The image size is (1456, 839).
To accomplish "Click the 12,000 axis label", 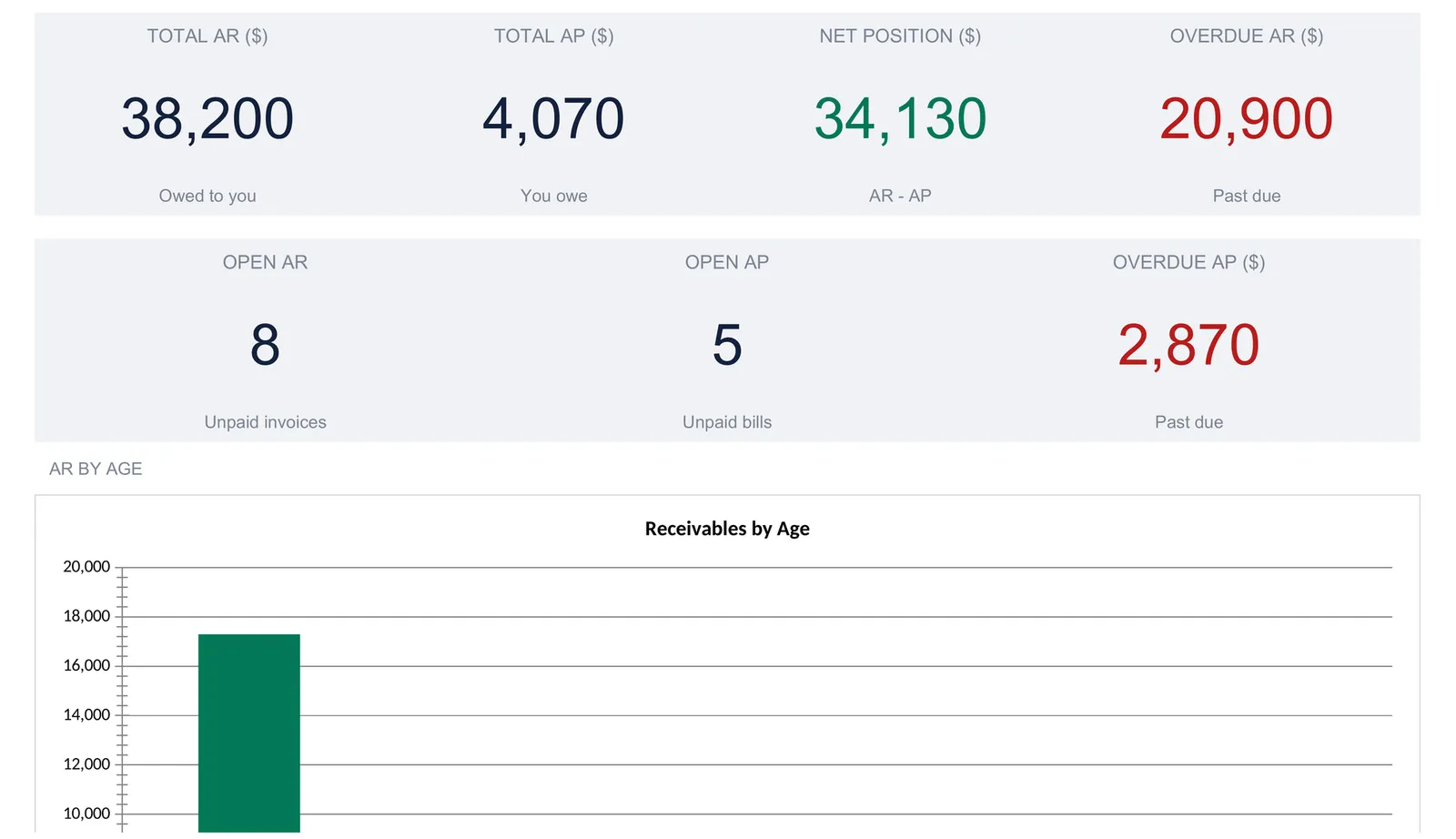I will [86, 764].
